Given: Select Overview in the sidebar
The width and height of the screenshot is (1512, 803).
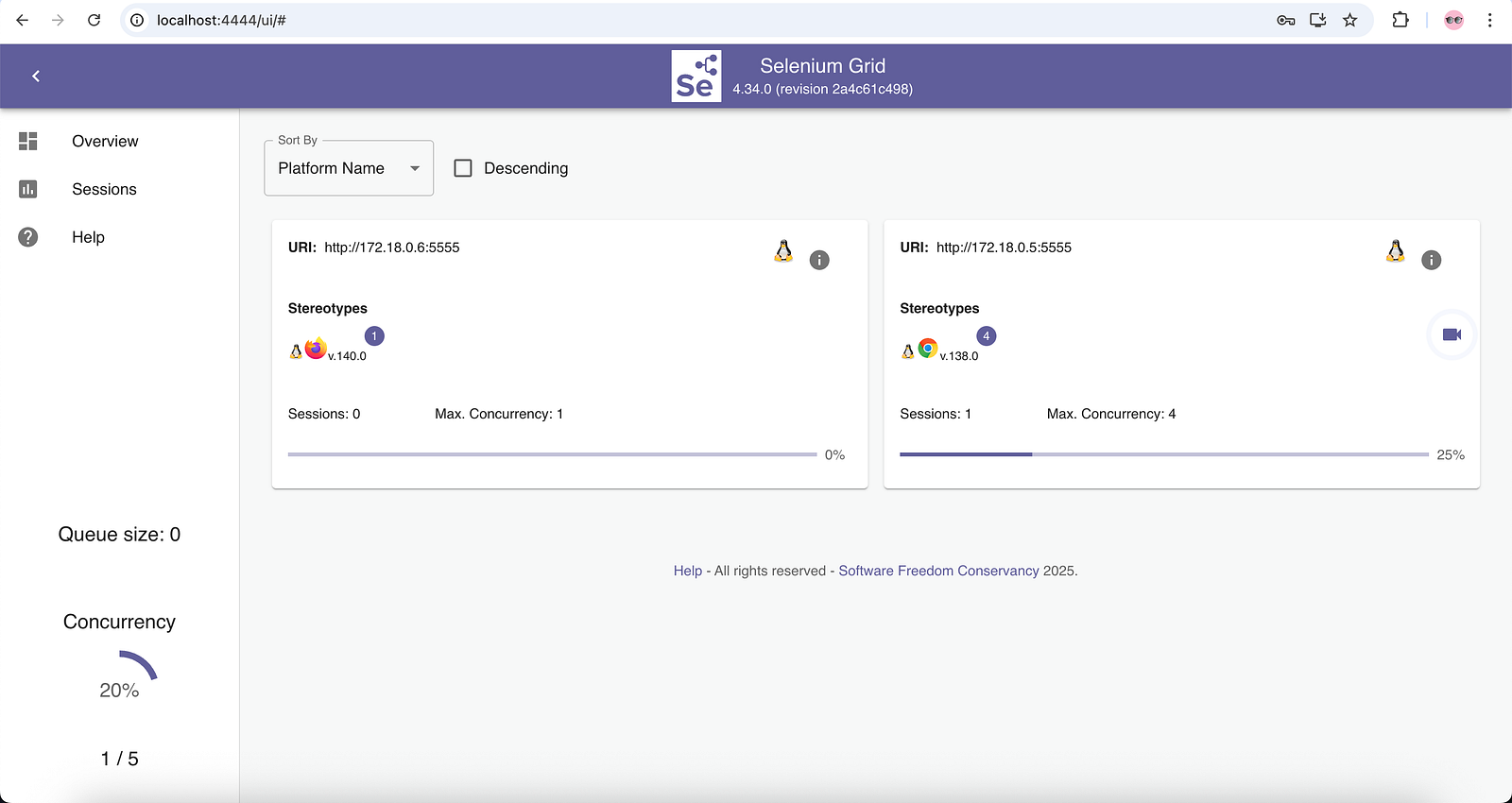Looking at the screenshot, I should pyautogui.click(x=105, y=141).
